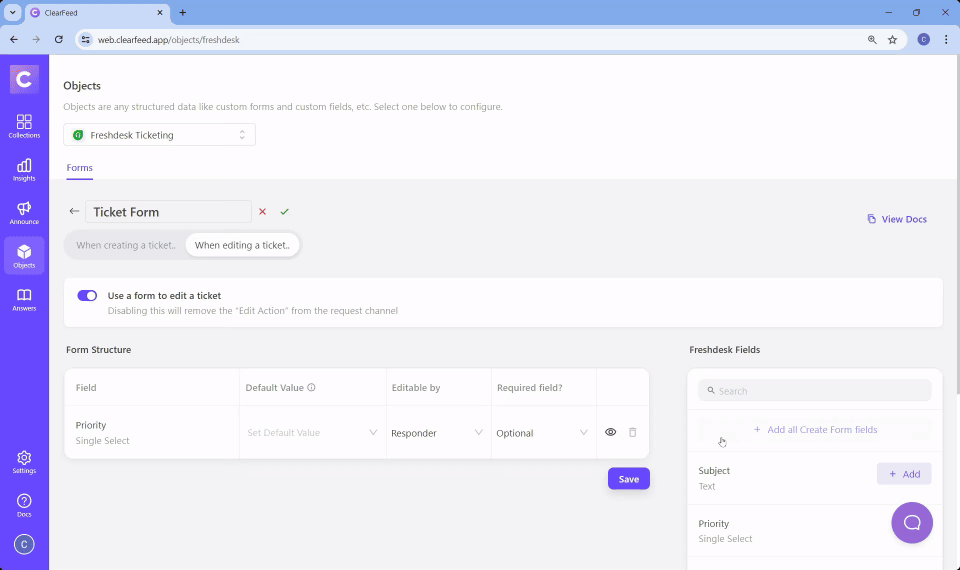Open the Settings gear in sidebar
Viewport: 960px width, 570px height.
tap(24, 462)
